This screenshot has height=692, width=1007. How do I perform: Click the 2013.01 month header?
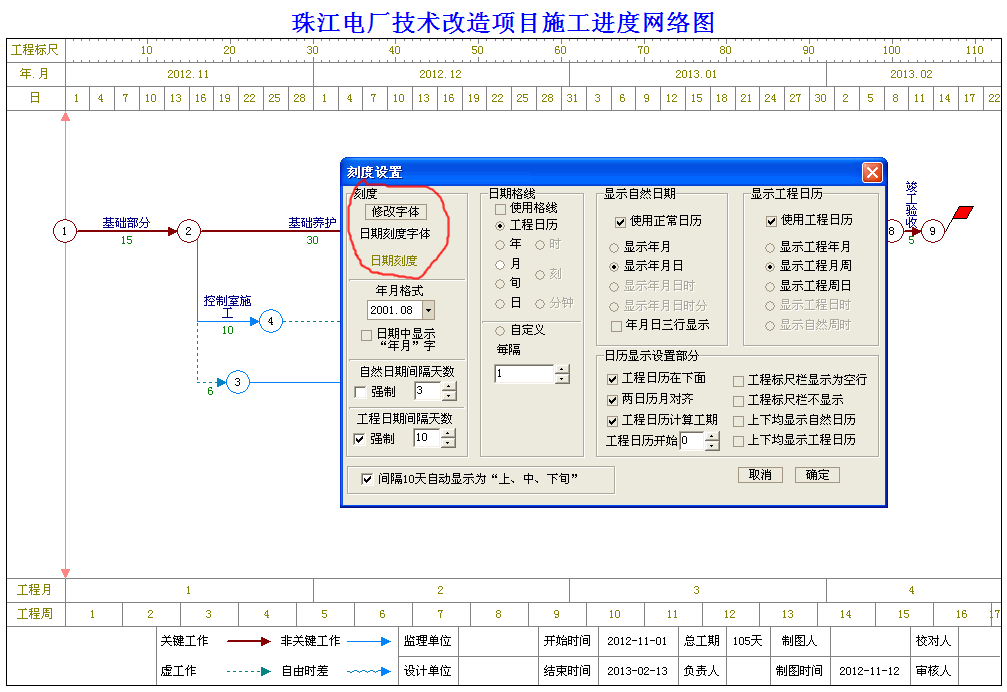pos(696,74)
